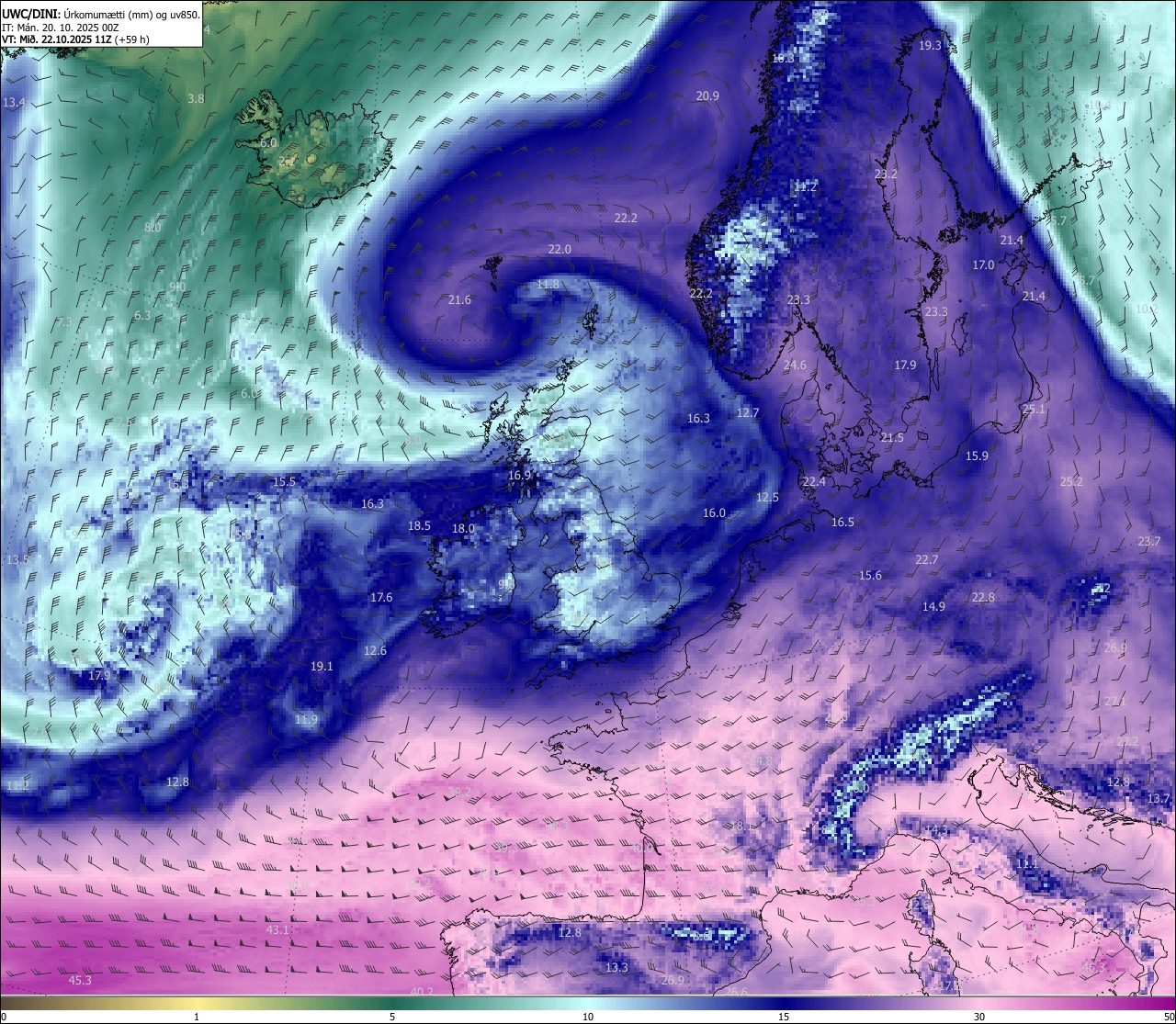Click the 45.3 value in bottom-left corner
Image resolution: width=1176 pixels, height=1024 pixels.
coord(80,980)
